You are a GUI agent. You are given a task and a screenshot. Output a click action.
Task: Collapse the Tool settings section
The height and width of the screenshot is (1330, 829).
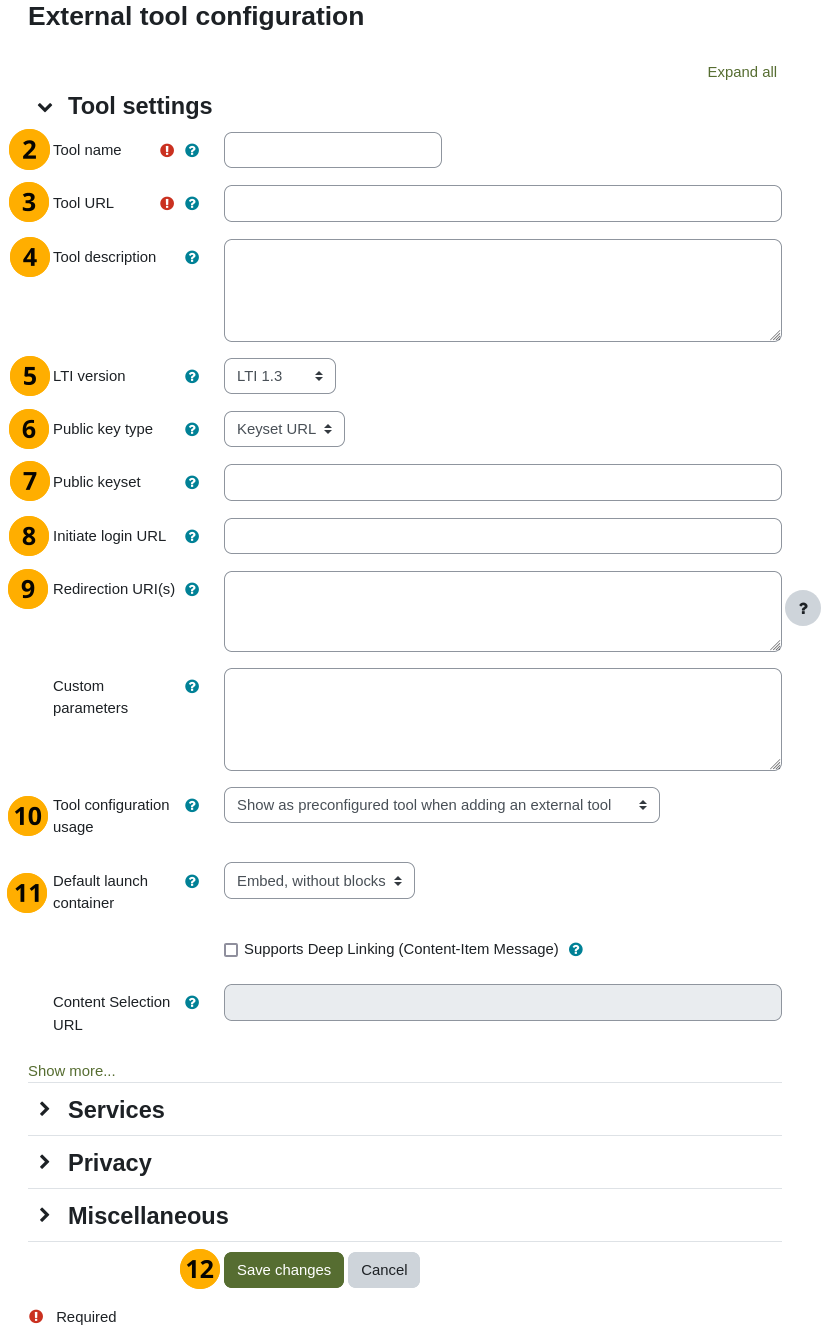click(44, 107)
